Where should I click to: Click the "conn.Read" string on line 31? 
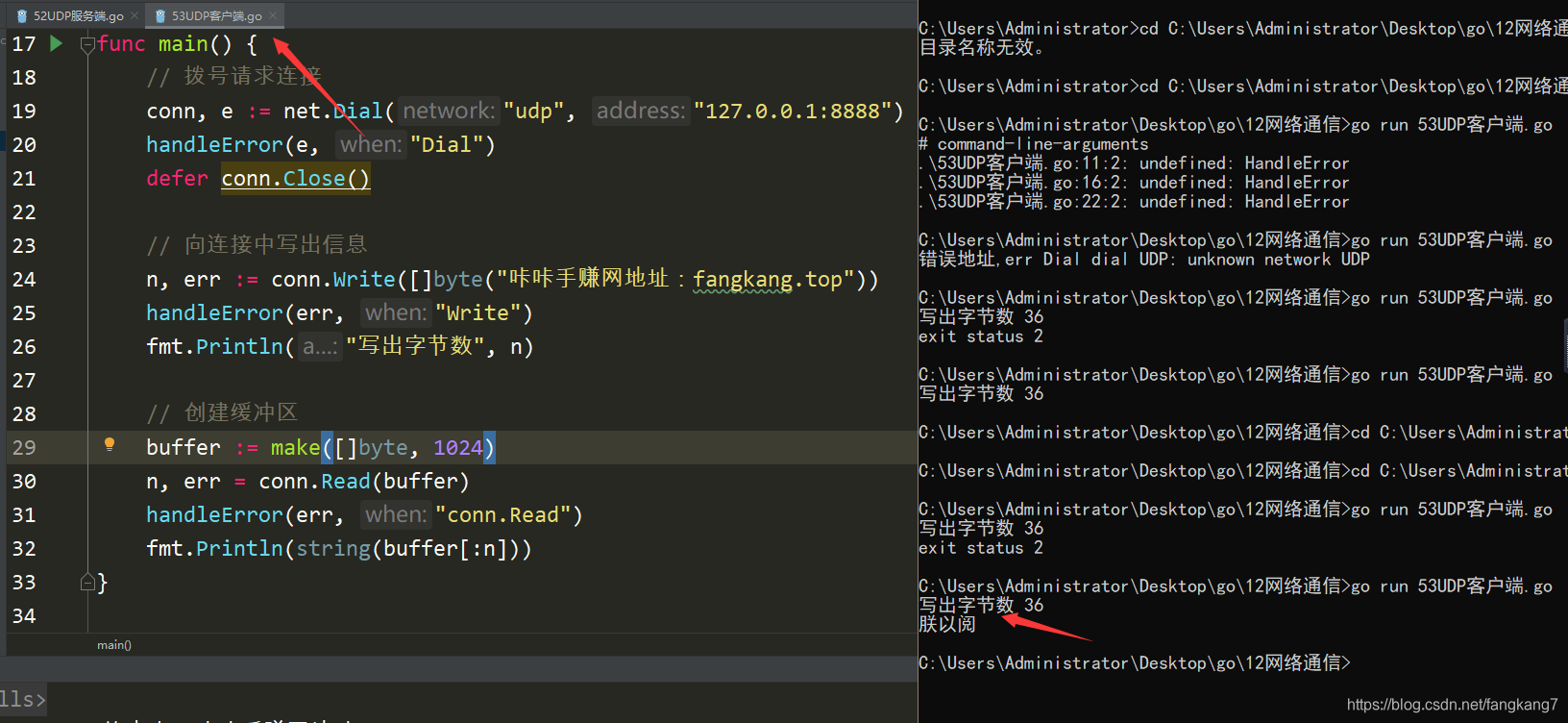click(x=502, y=514)
